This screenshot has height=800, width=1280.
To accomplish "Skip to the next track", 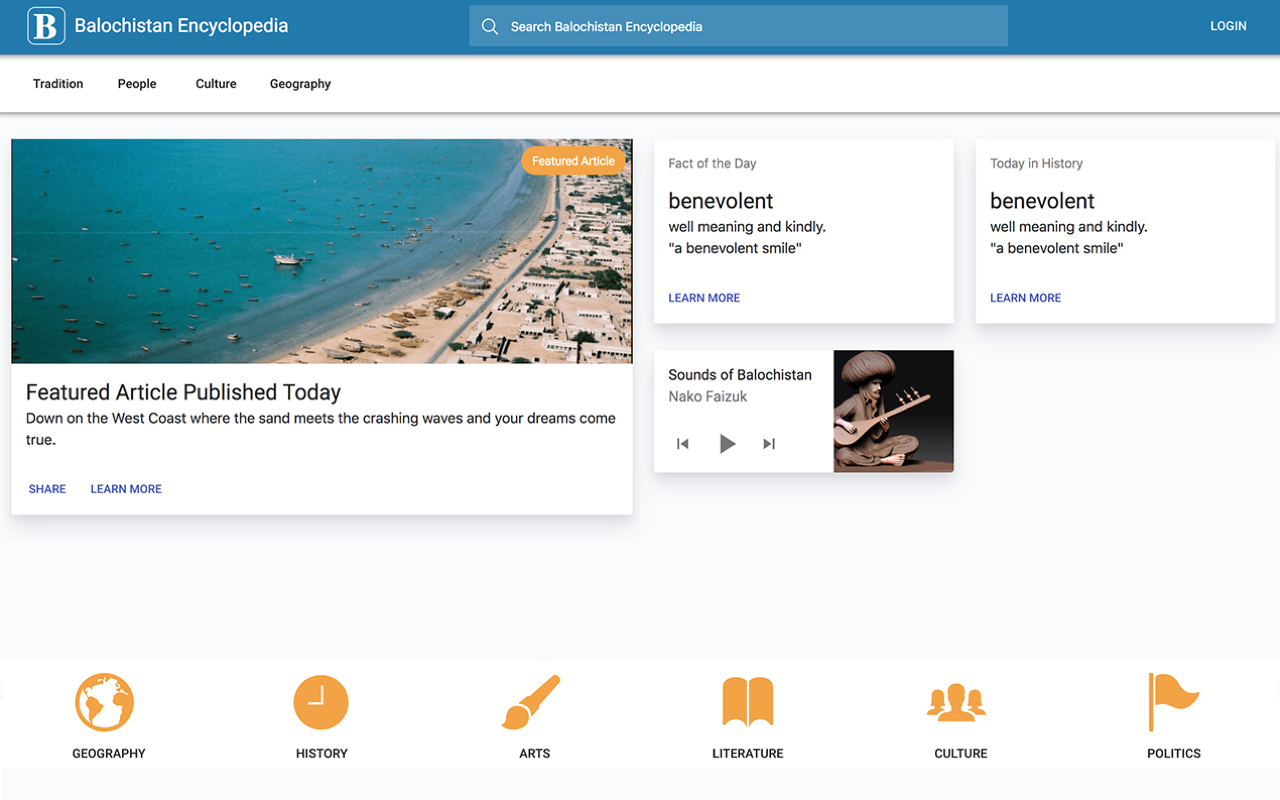I will (769, 444).
